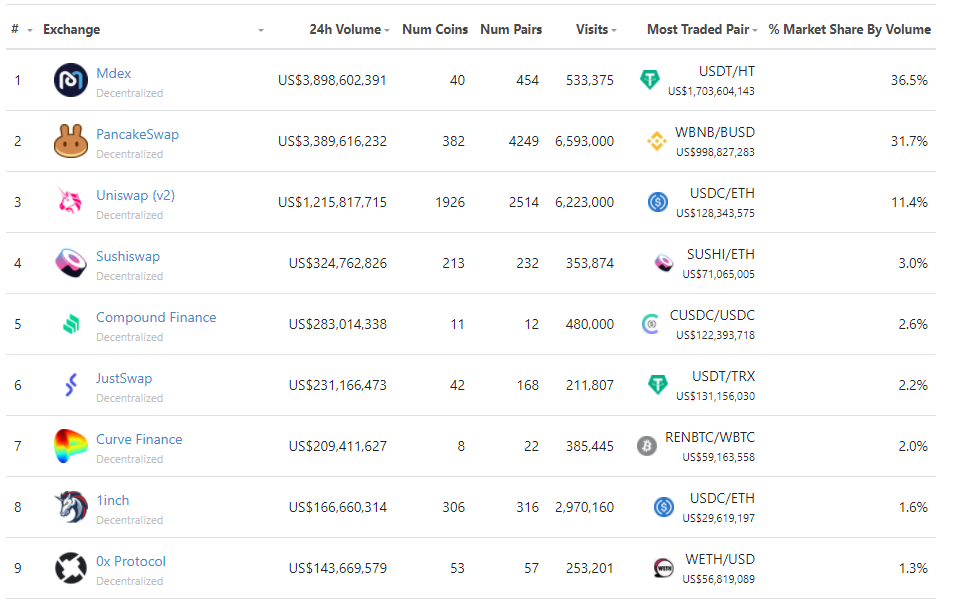Sort by Most Traded Pair header
Screen dimensions: 955x603
pyautogui.click(x=702, y=29)
